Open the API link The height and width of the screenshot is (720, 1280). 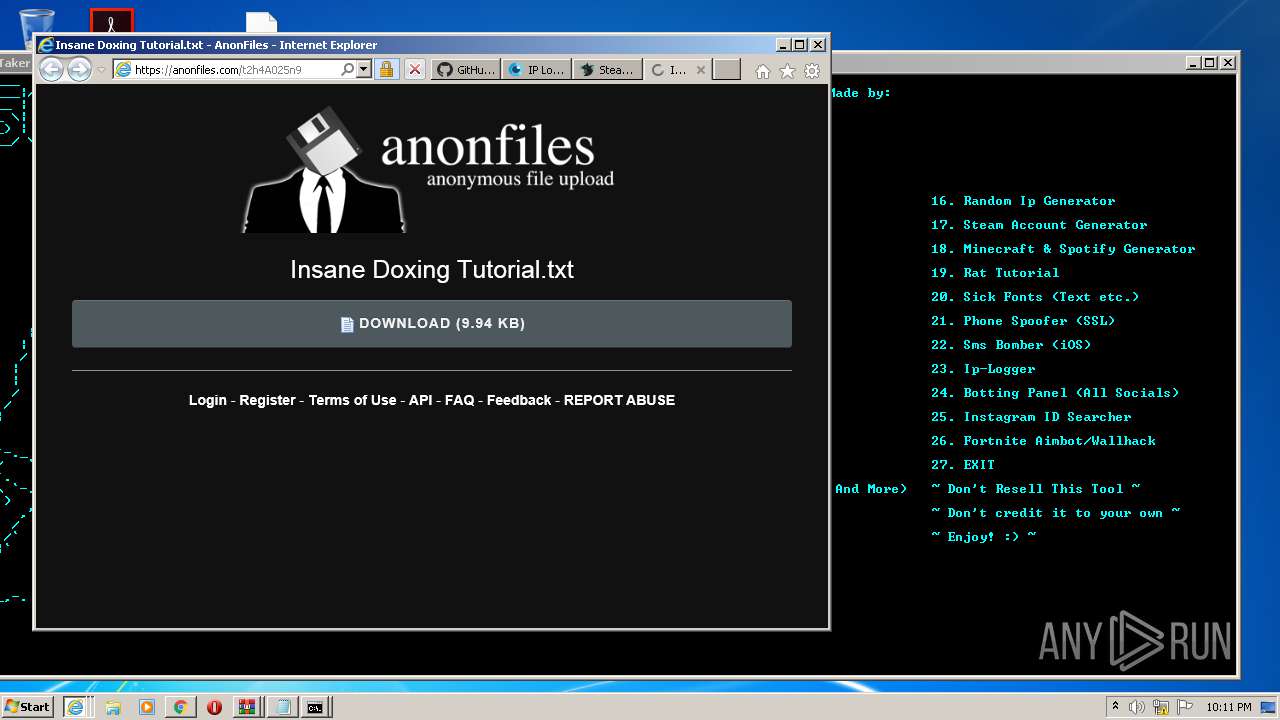pos(420,400)
